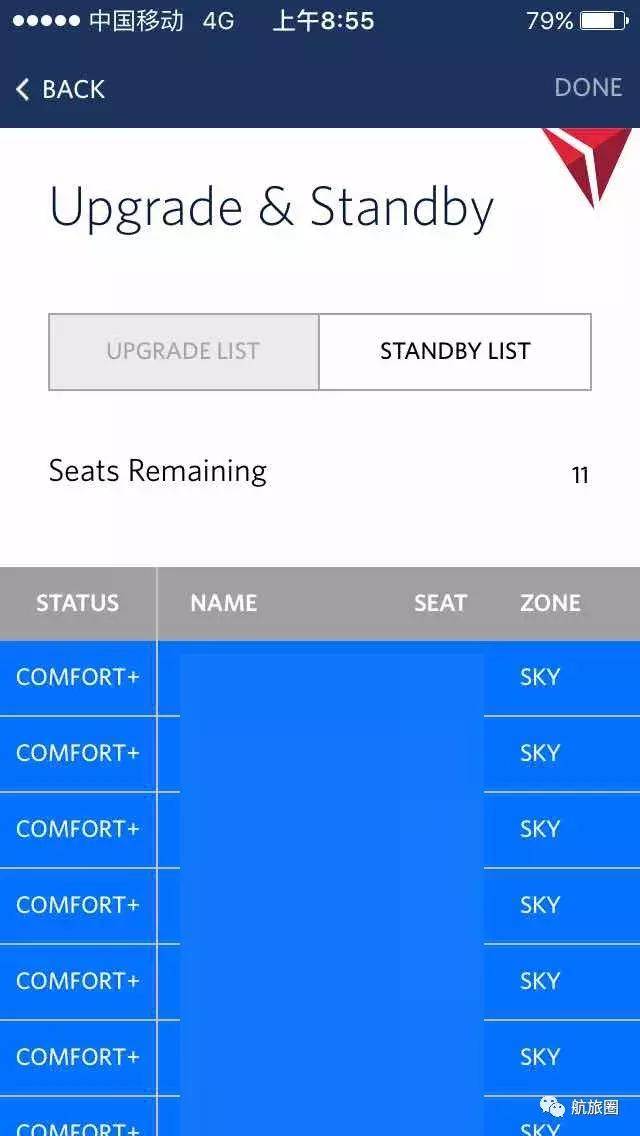Select the third COMFORT+ status cell

(78, 829)
